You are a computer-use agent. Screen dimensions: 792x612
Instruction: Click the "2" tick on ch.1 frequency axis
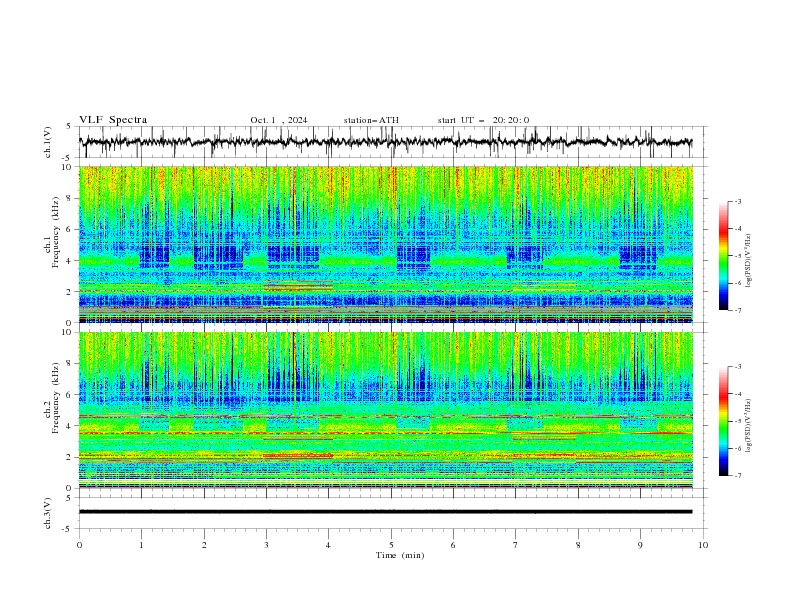69,292
